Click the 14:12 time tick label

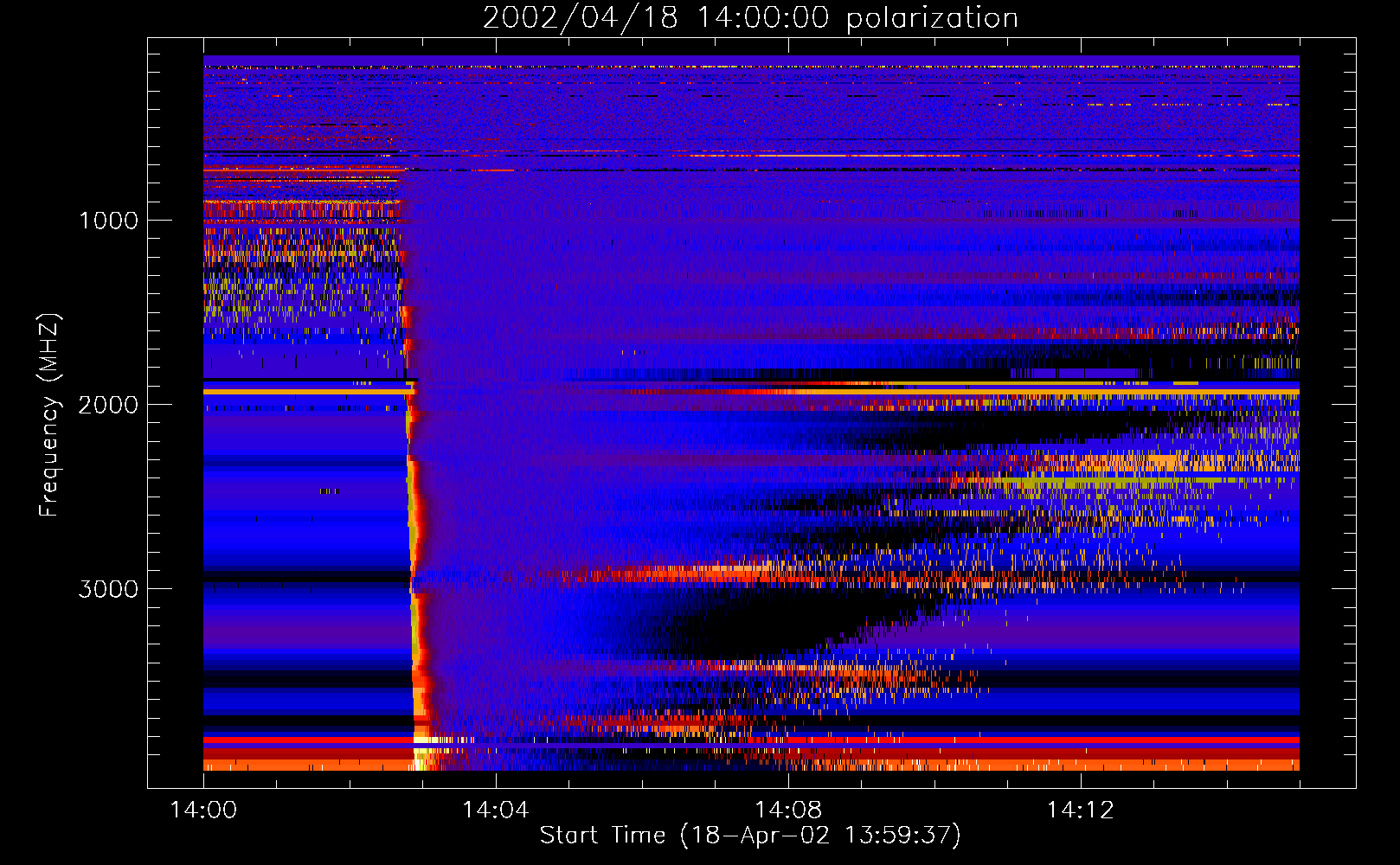[x=1080, y=810]
